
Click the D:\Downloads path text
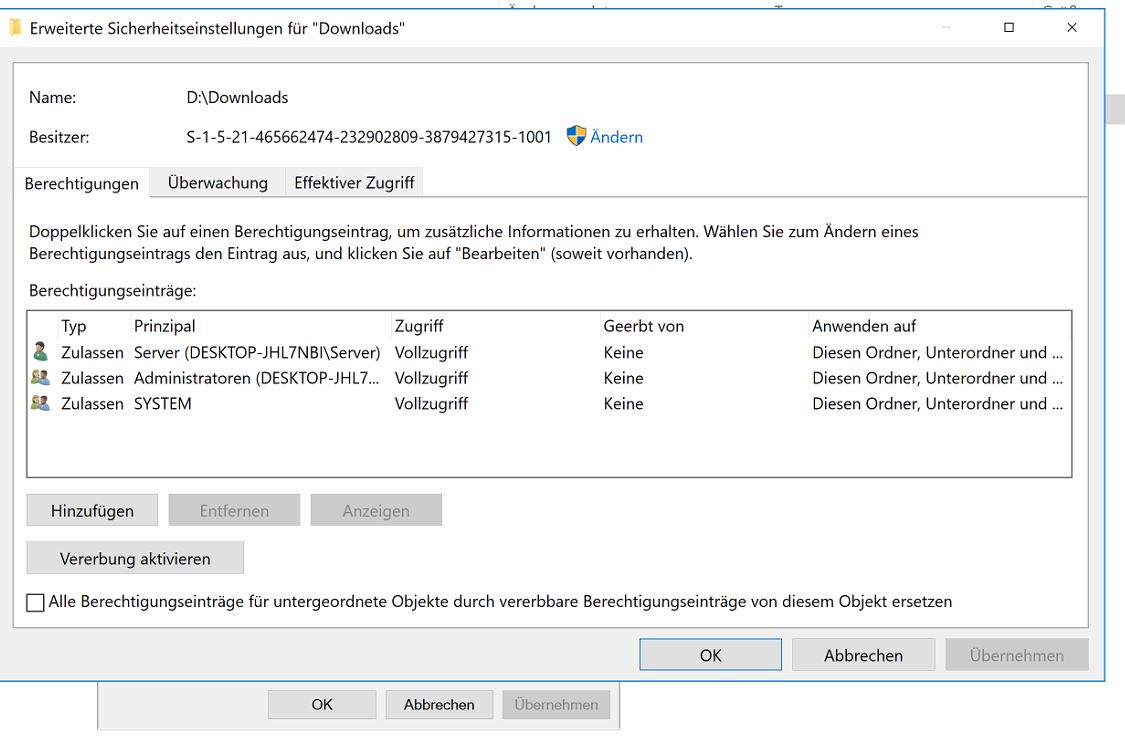[237, 98]
